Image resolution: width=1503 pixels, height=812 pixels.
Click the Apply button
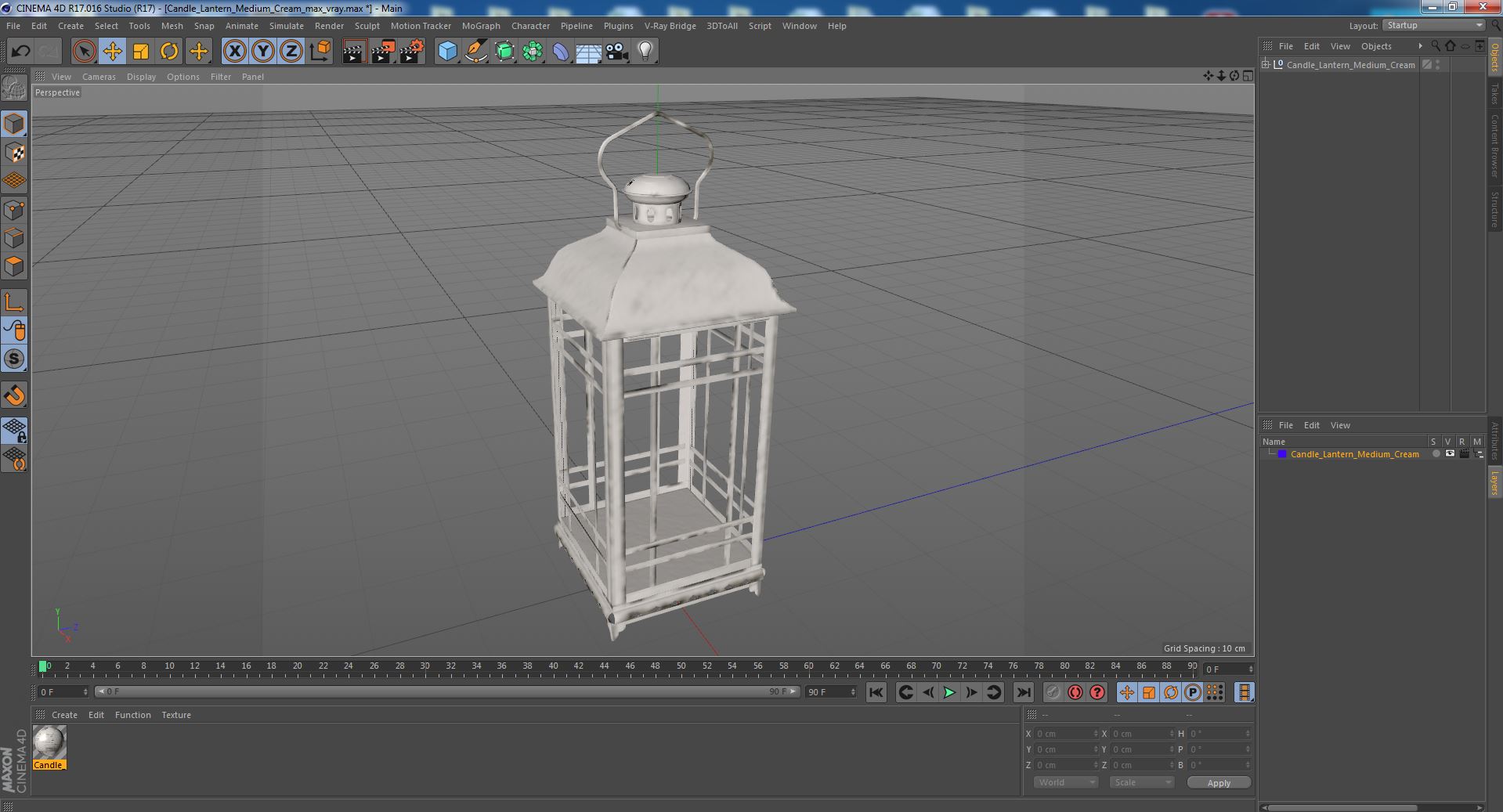1218,782
